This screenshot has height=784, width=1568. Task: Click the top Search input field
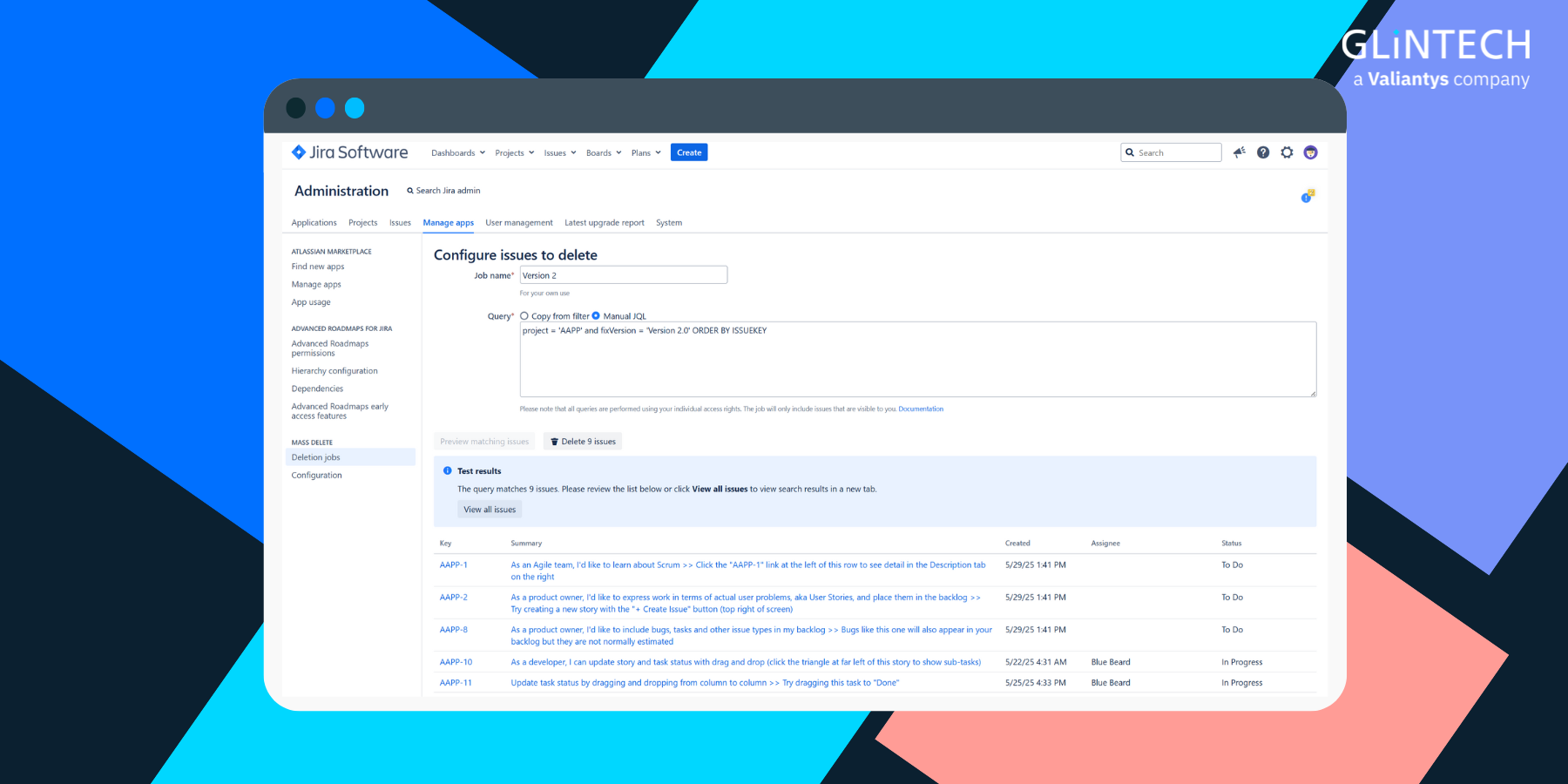pos(1171,152)
